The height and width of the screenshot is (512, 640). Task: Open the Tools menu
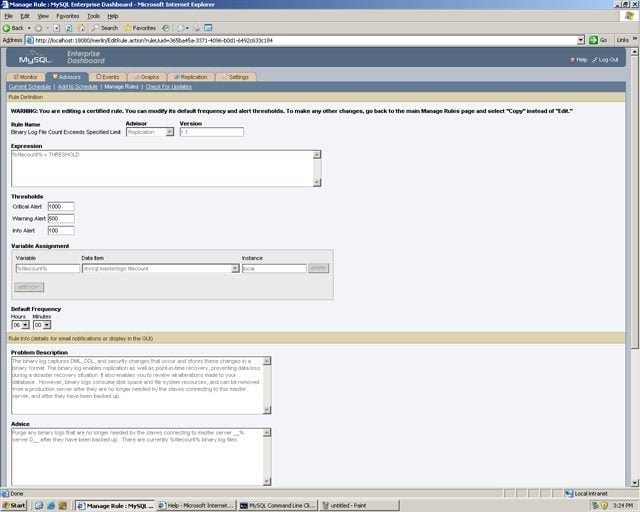(x=93, y=16)
